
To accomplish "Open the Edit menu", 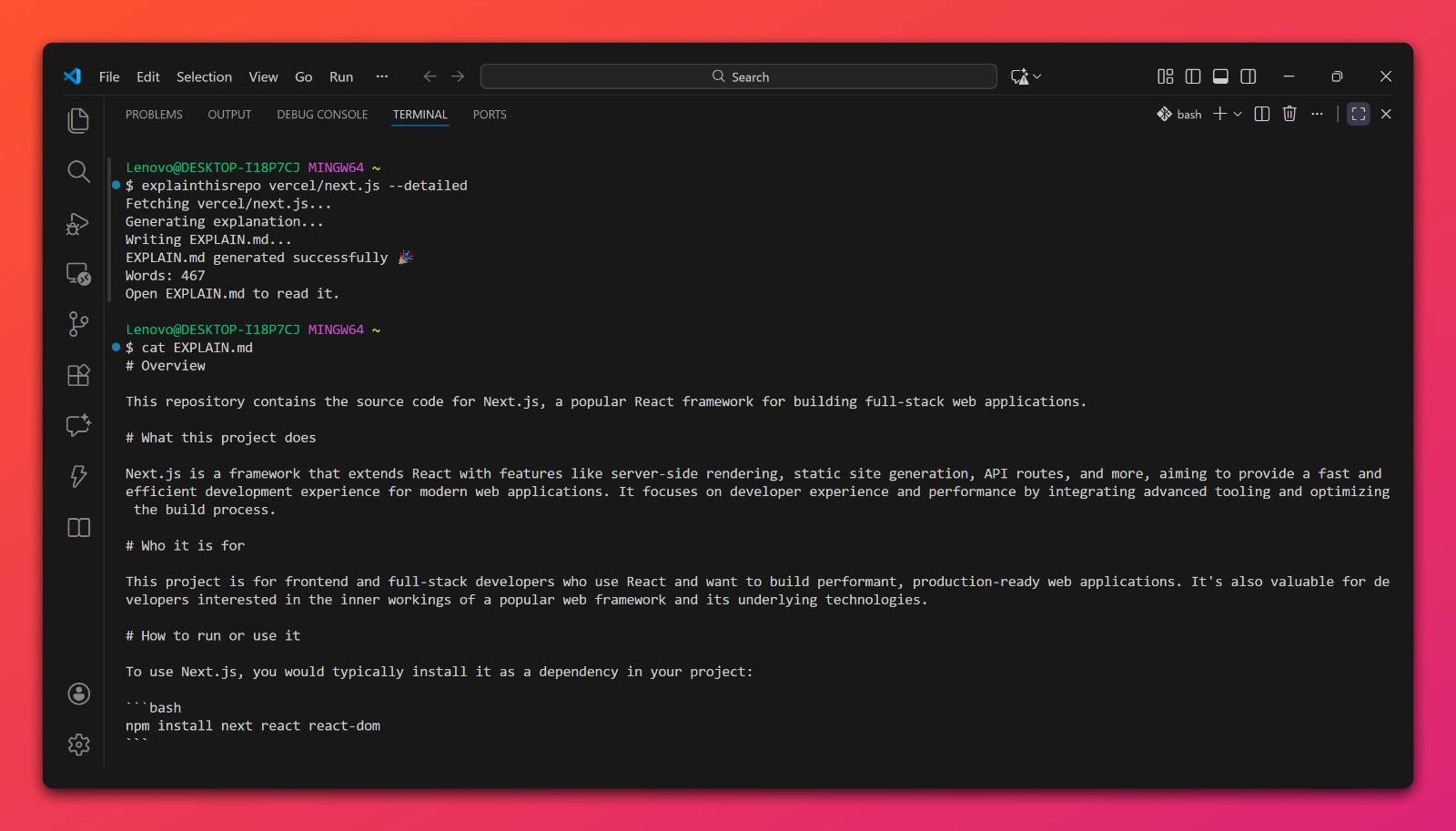I will (147, 76).
